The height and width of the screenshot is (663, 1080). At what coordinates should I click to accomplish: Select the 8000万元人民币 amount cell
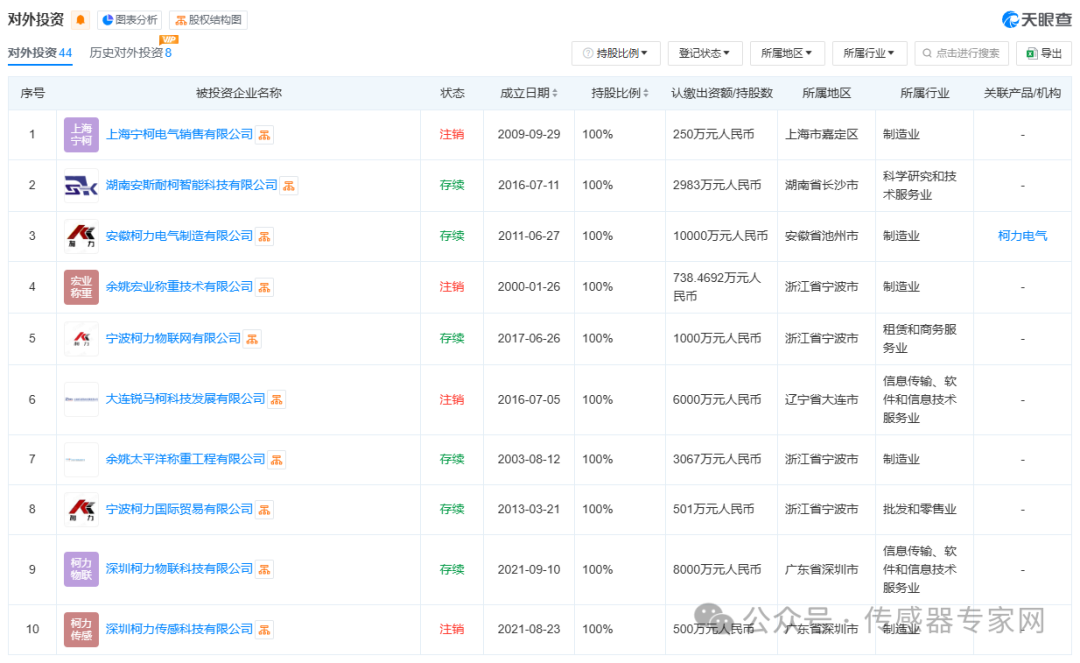click(x=717, y=569)
